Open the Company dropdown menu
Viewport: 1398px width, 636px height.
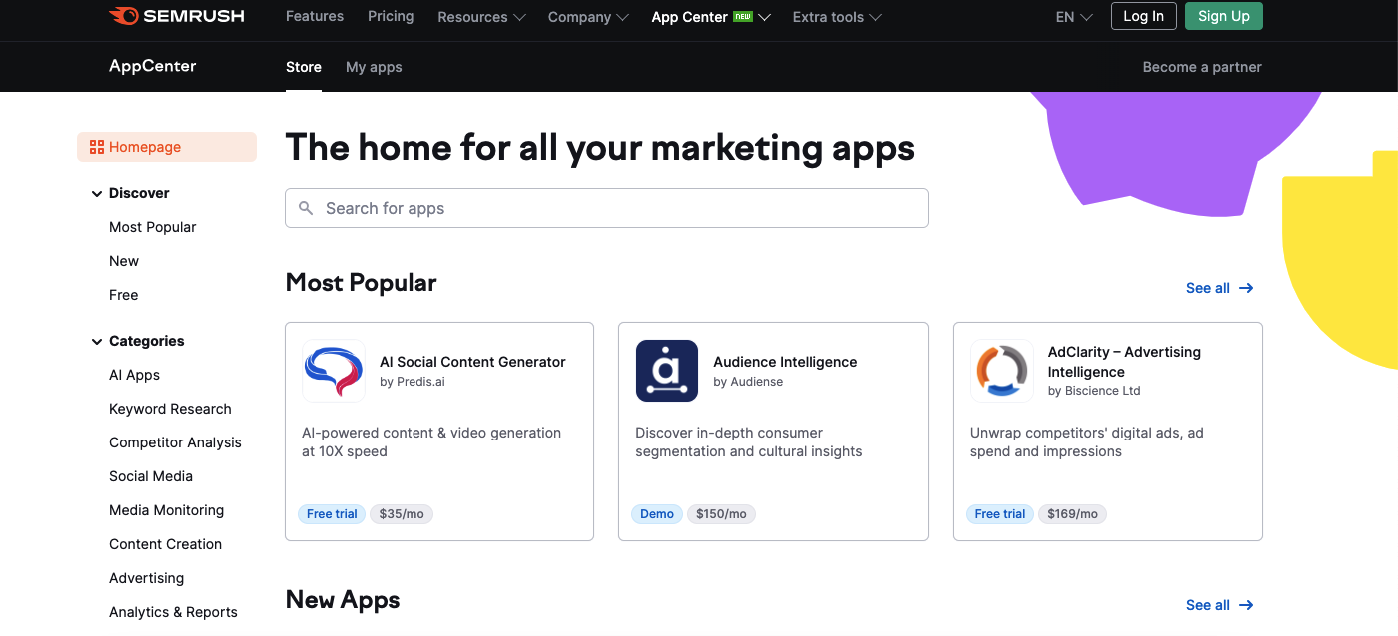coord(588,17)
